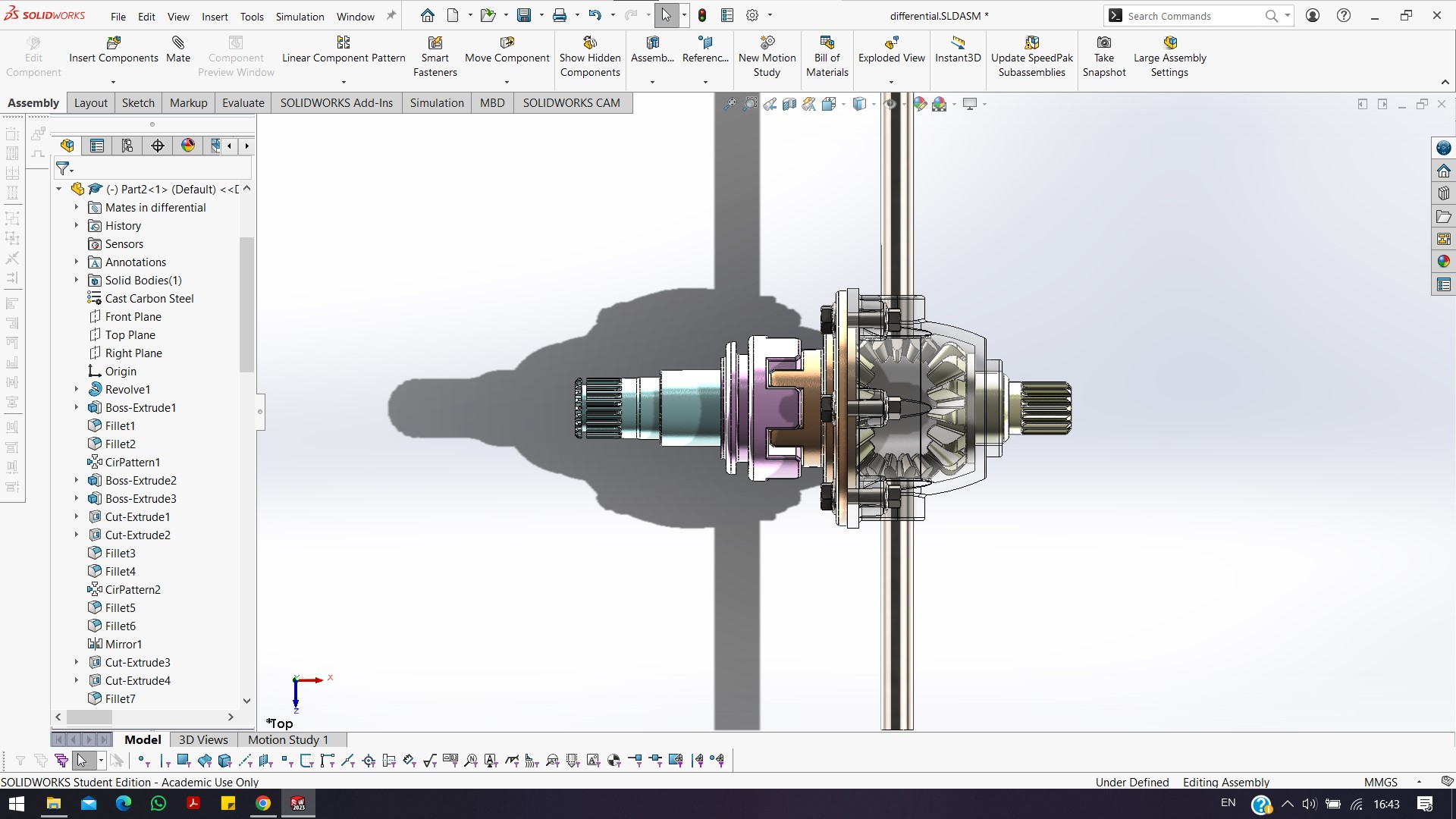Screen dimensions: 1456x819
Task: Click Update SpeedPak Subassemblies
Action: 1032,57
